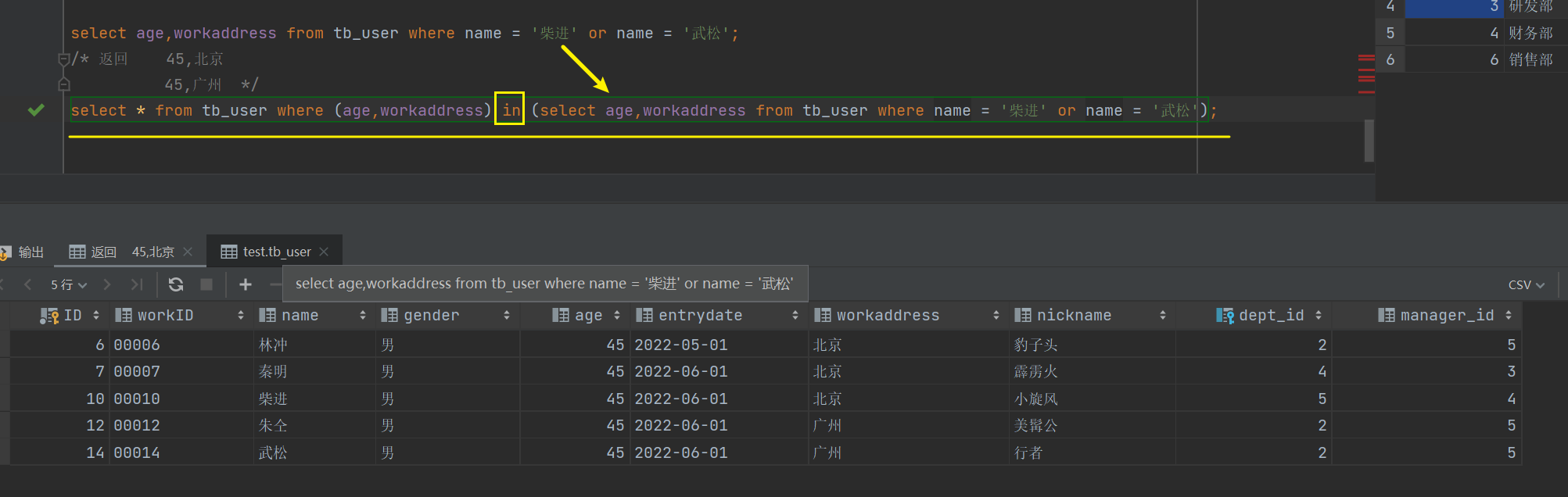Collapse the comment block fold marker

64,59
